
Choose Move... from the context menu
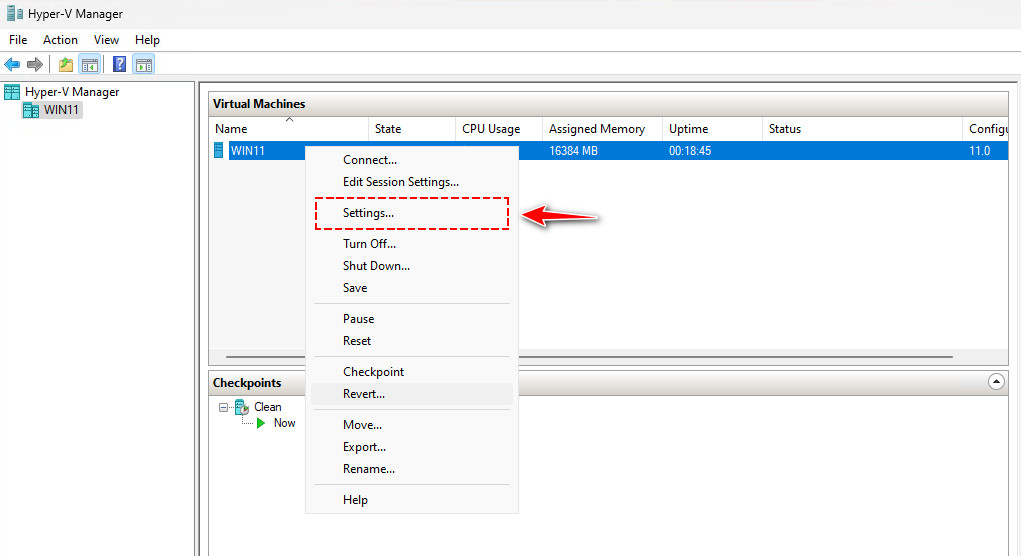click(412, 424)
